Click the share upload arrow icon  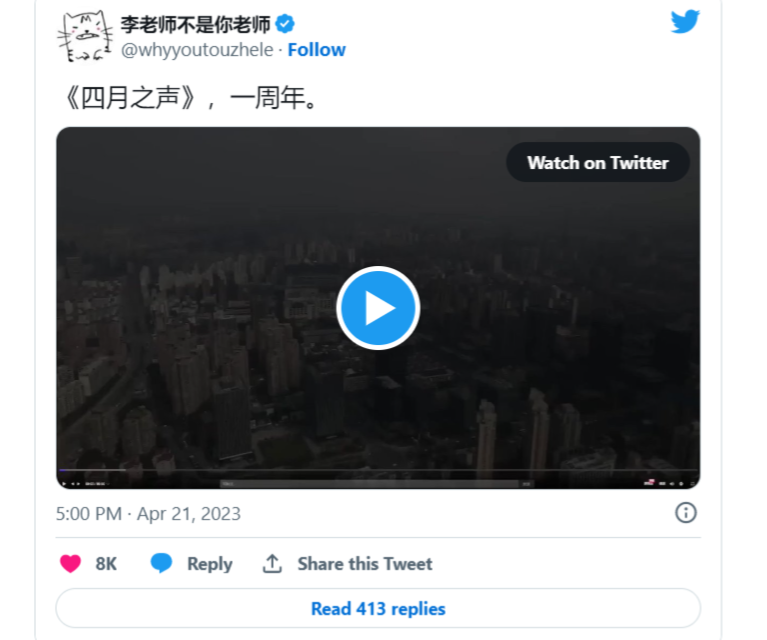(x=272, y=564)
